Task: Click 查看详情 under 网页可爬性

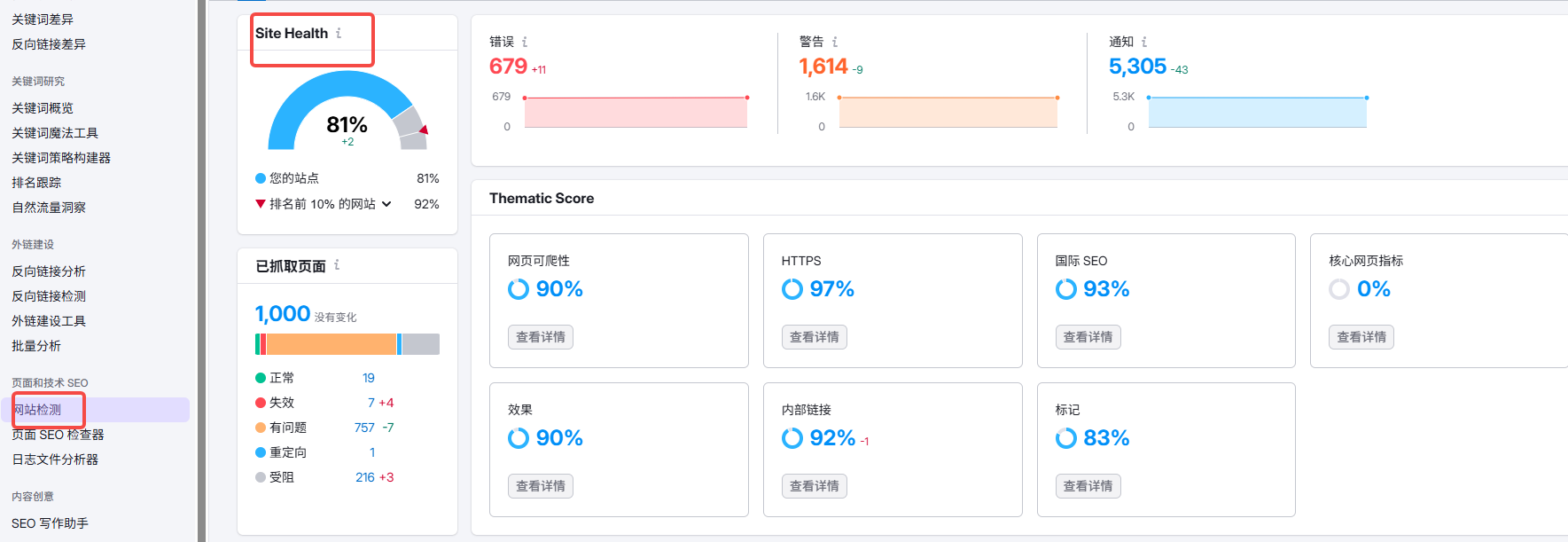Action: (540, 337)
